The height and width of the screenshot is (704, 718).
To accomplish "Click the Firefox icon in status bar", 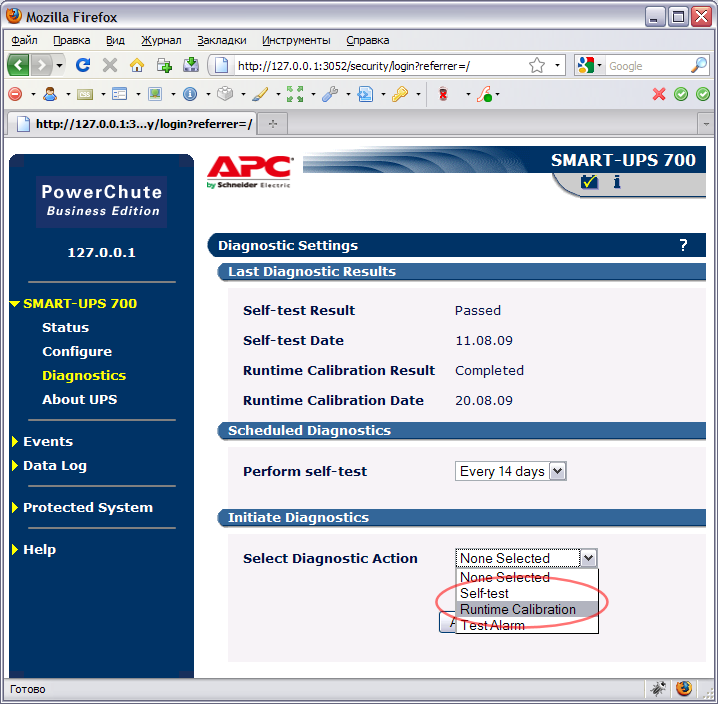I will 684,688.
